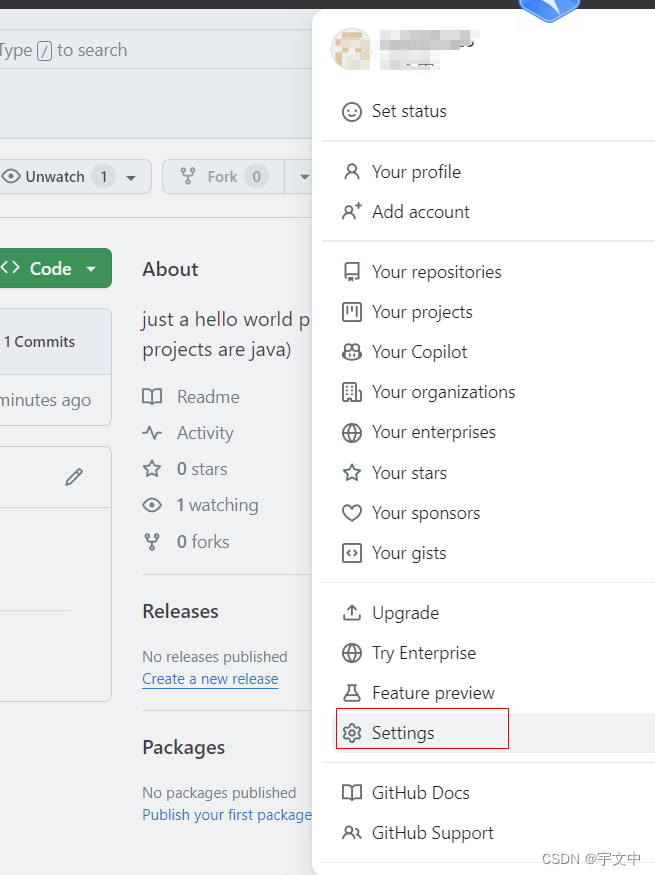Image resolution: width=655 pixels, height=875 pixels.
Task: Open the 1 Commits link
Action: 39,342
